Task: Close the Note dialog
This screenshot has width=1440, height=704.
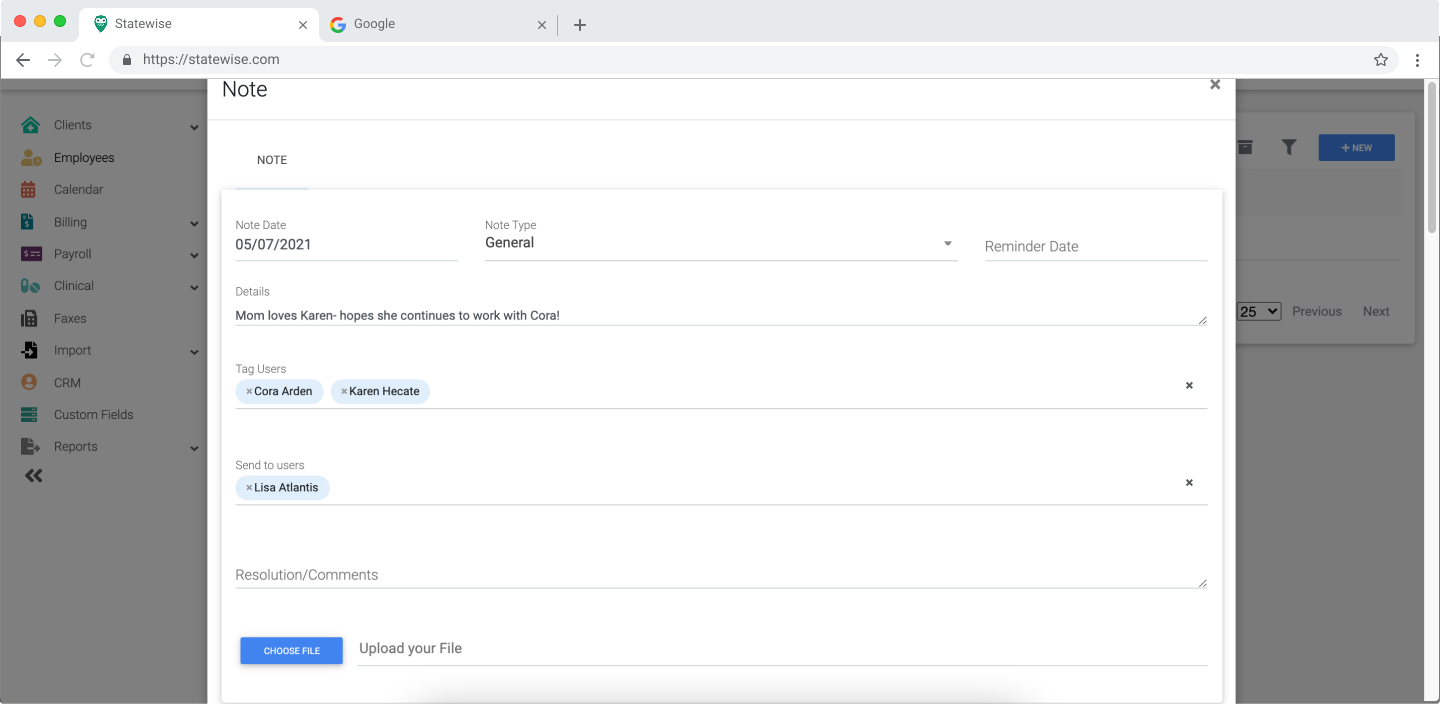Action: [x=1215, y=84]
